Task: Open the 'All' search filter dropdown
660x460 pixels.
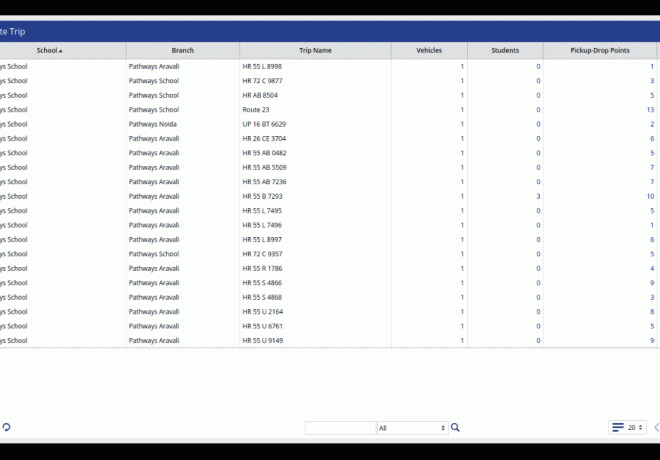Action: tap(412, 427)
